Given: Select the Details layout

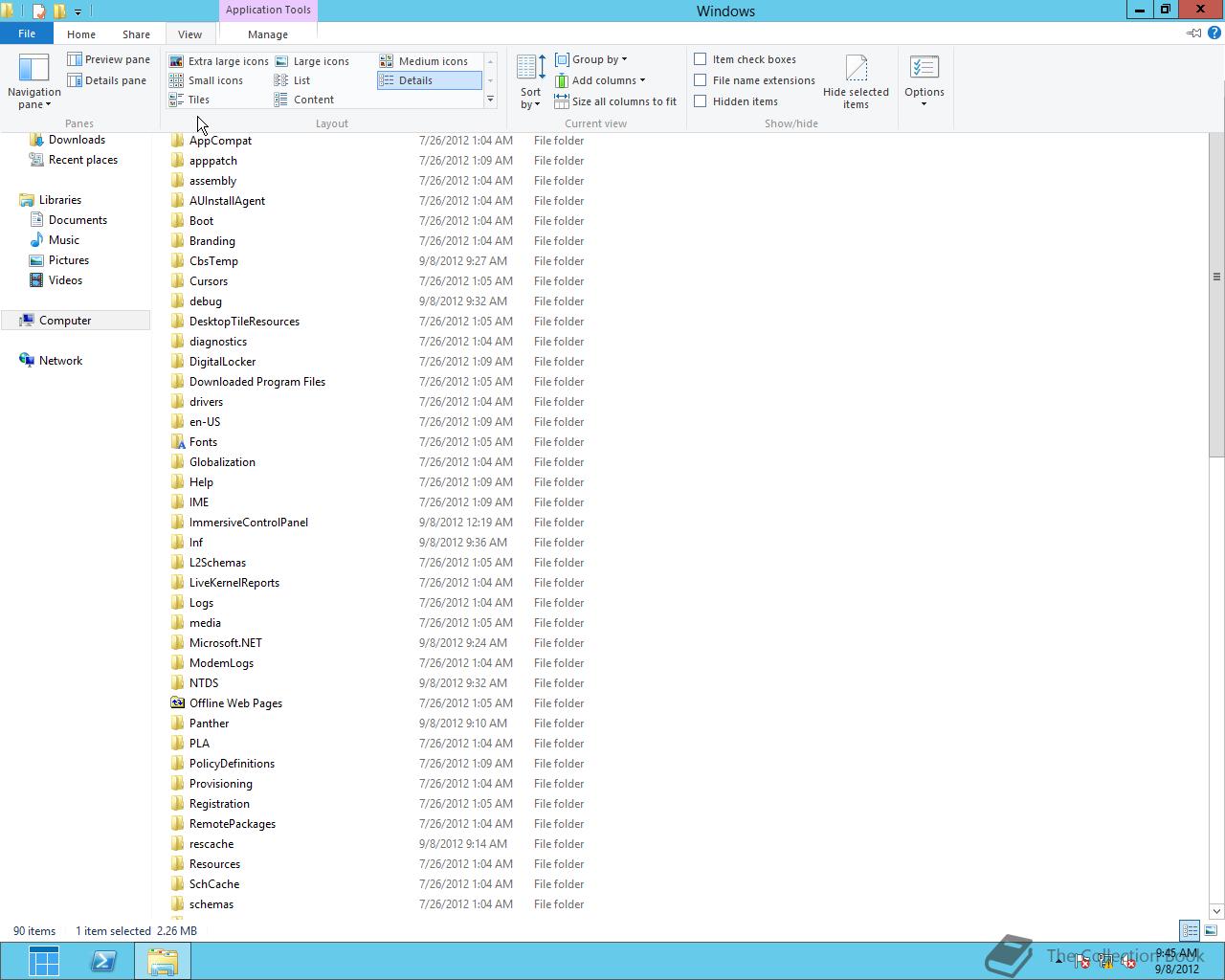Looking at the screenshot, I should [x=429, y=80].
